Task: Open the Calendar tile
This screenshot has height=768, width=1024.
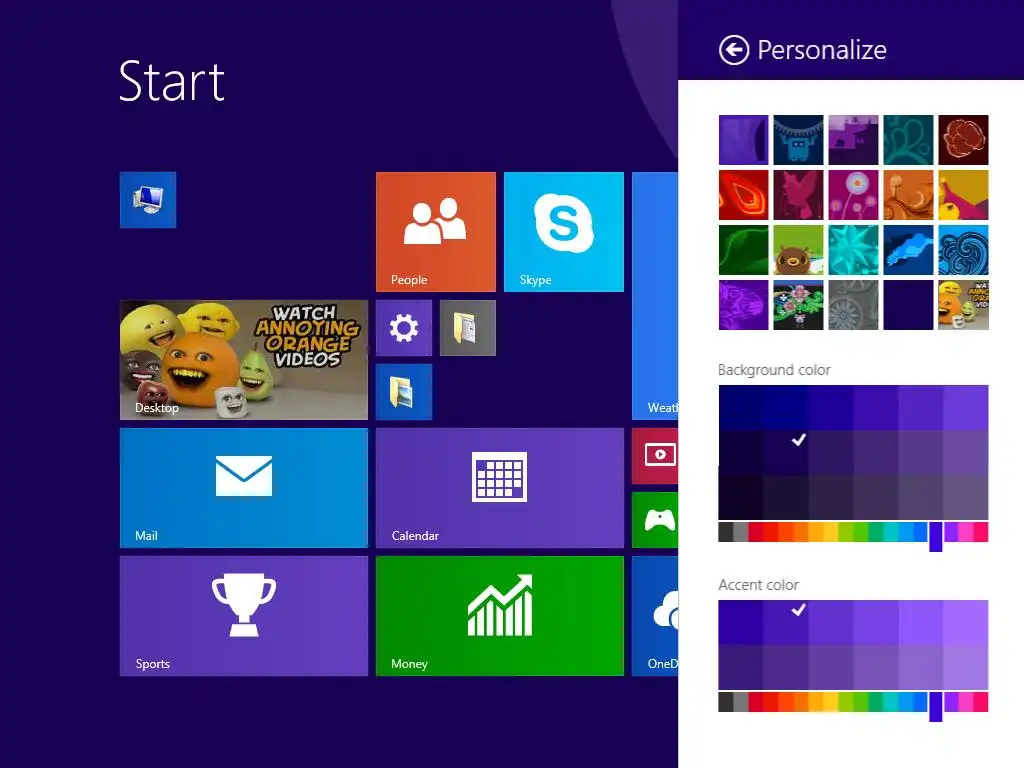Action: click(500, 488)
